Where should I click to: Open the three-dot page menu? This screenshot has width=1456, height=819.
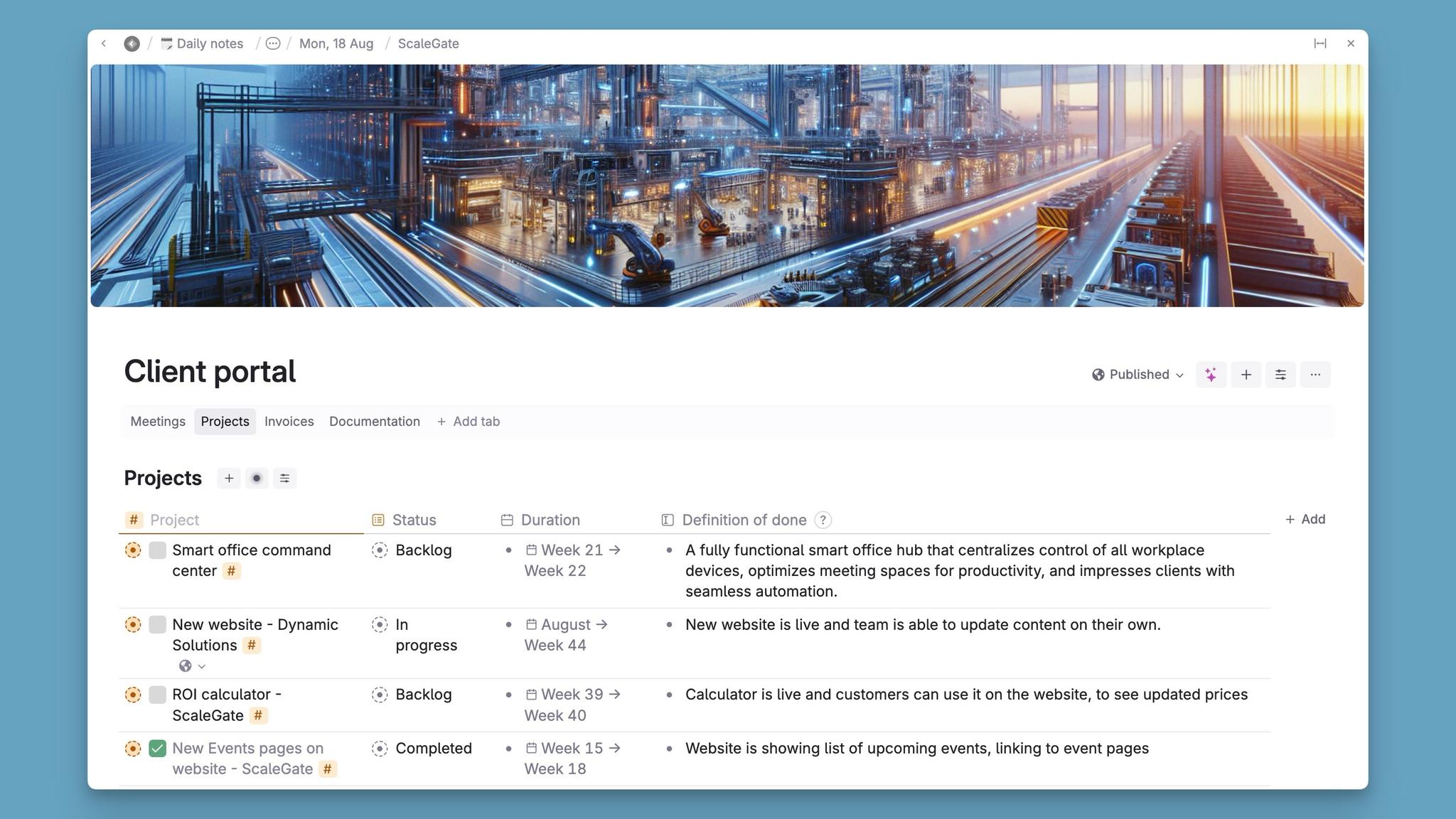pos(1315,375)
